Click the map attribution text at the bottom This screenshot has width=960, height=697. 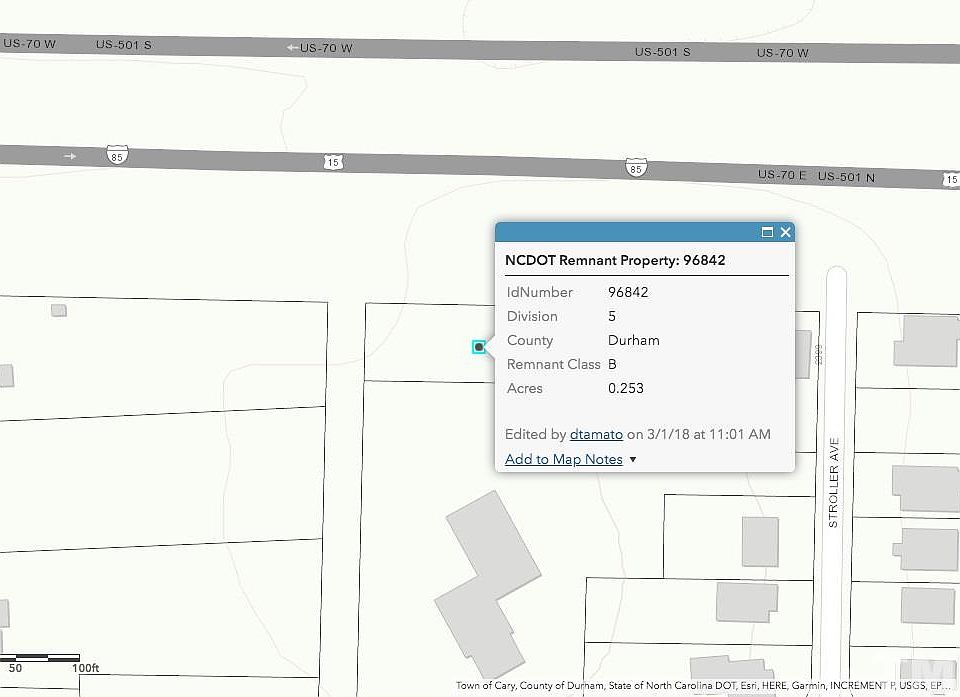tap(700, 686)
